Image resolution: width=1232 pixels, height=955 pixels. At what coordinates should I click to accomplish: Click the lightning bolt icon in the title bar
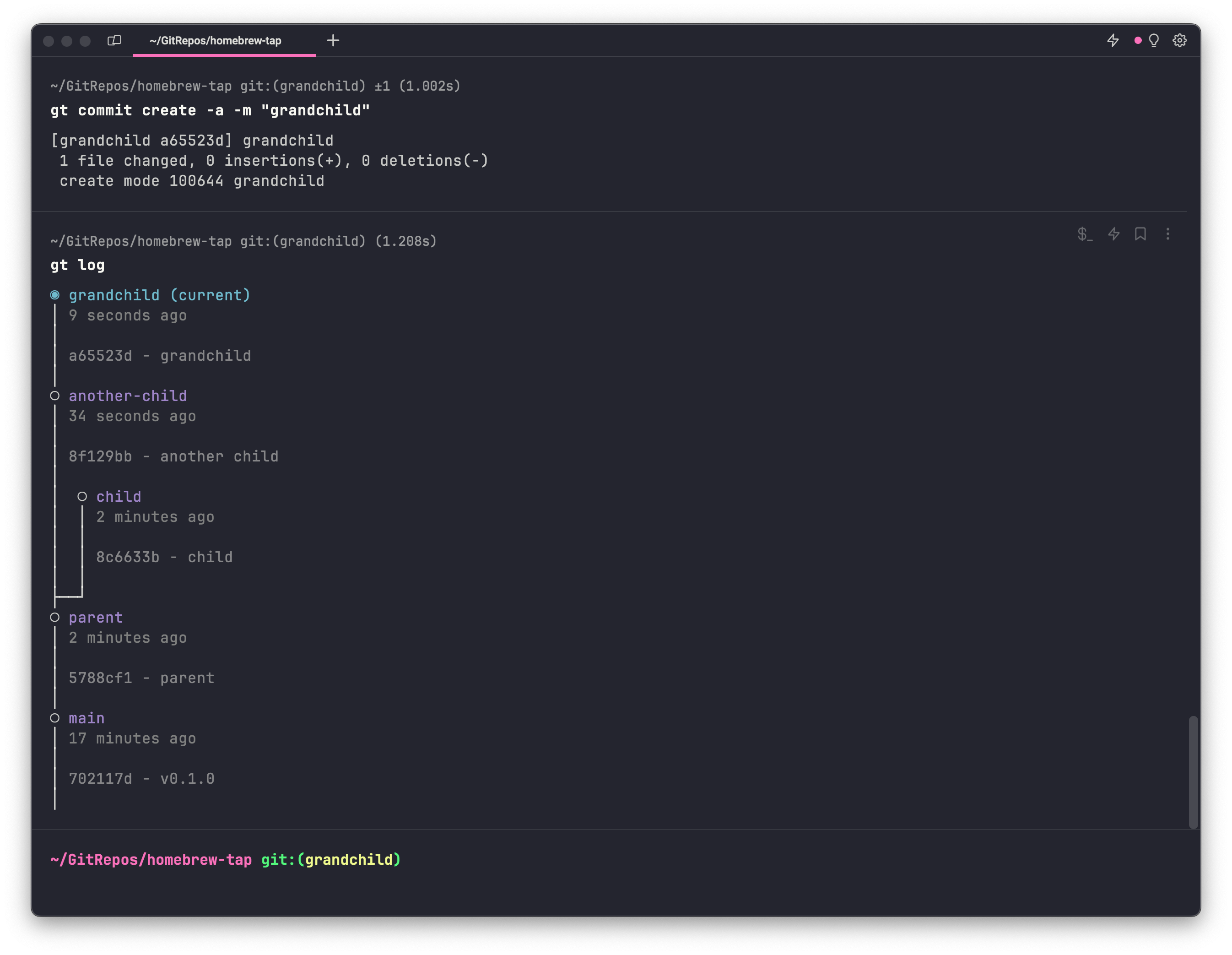[x=1113, y=40]
